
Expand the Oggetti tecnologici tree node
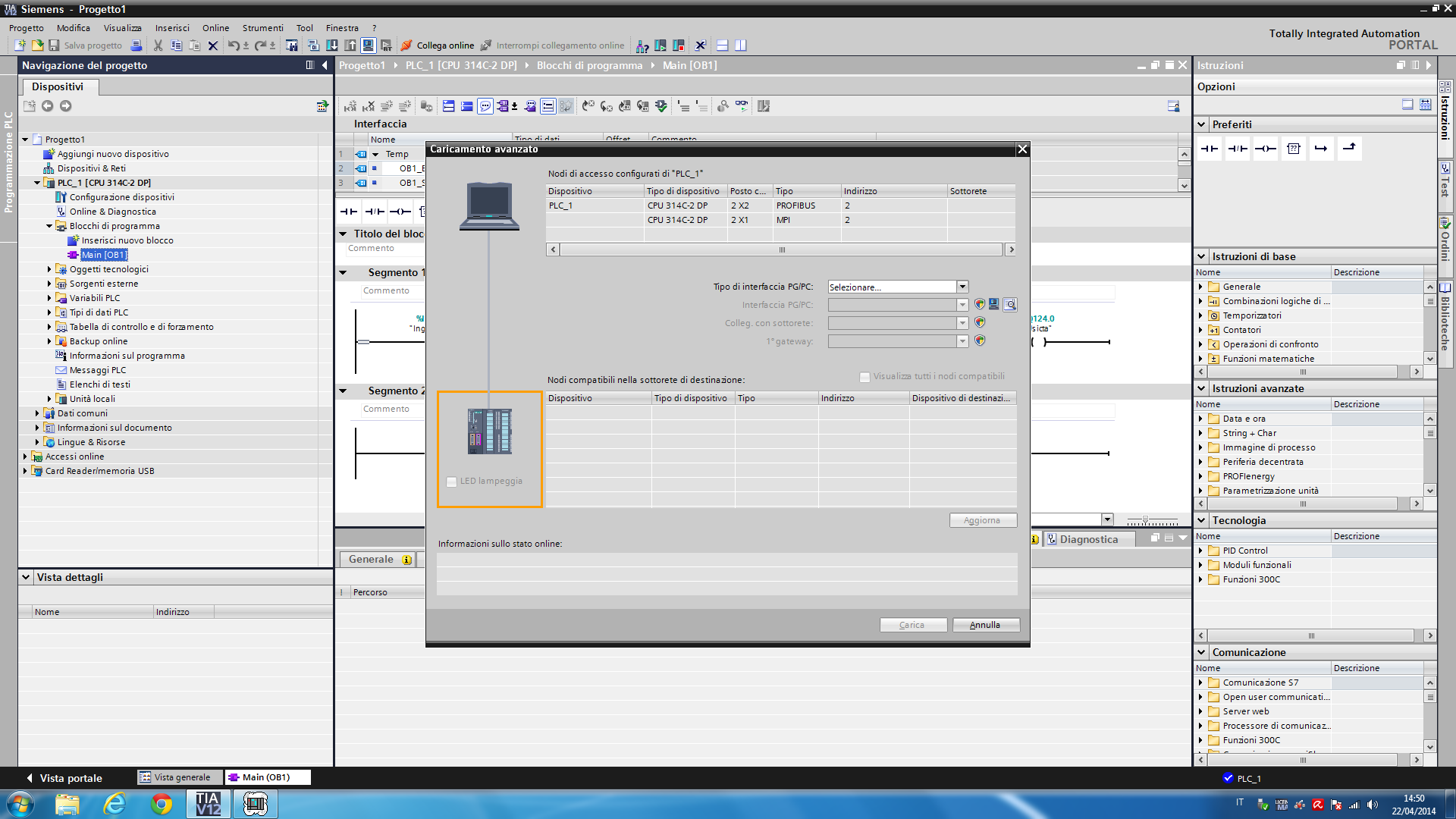click(x=49, y=269)
